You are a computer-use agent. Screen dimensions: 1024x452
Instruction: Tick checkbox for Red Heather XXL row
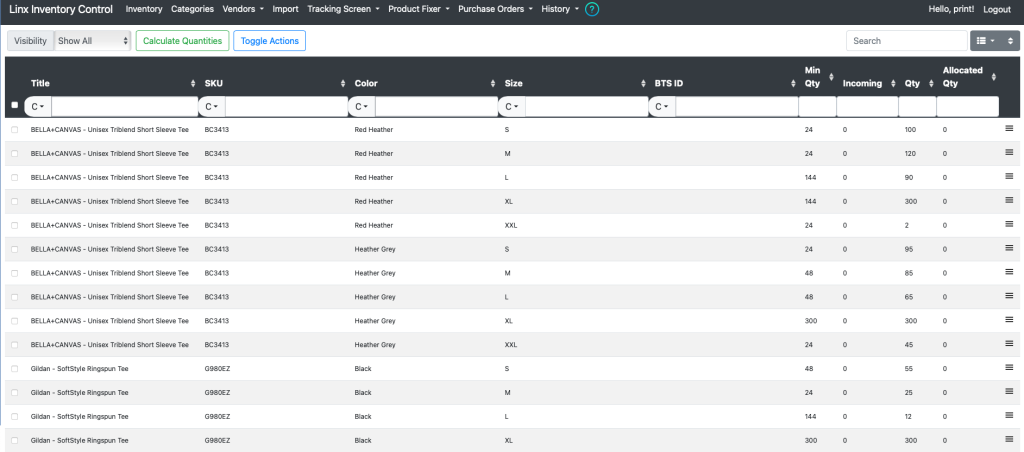click(x=14, y=225)
